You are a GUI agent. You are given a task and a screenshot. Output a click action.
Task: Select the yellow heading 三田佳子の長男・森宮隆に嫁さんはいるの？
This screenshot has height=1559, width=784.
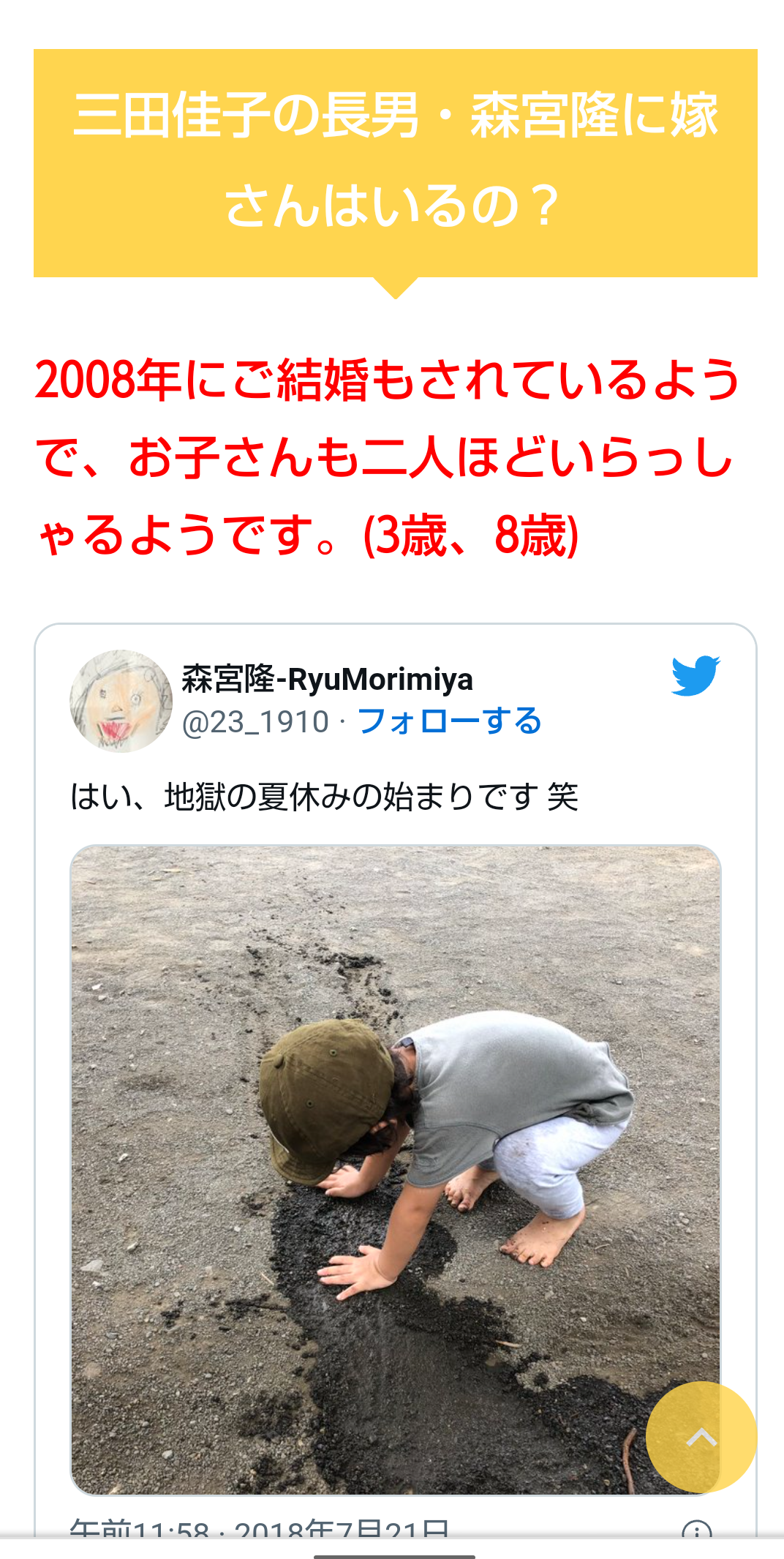coord(396,163)
